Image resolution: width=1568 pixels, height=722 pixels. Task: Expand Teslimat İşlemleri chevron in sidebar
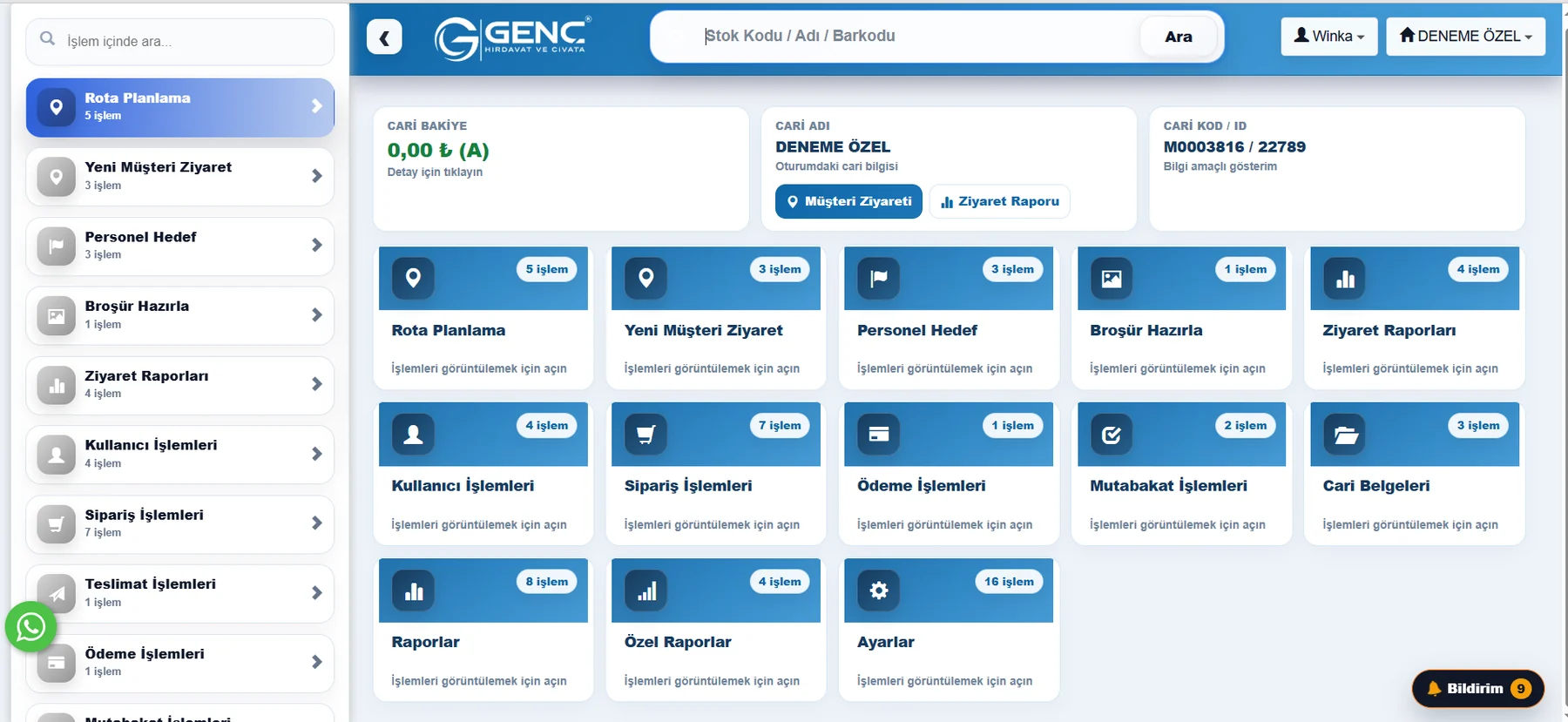[317, 593]
